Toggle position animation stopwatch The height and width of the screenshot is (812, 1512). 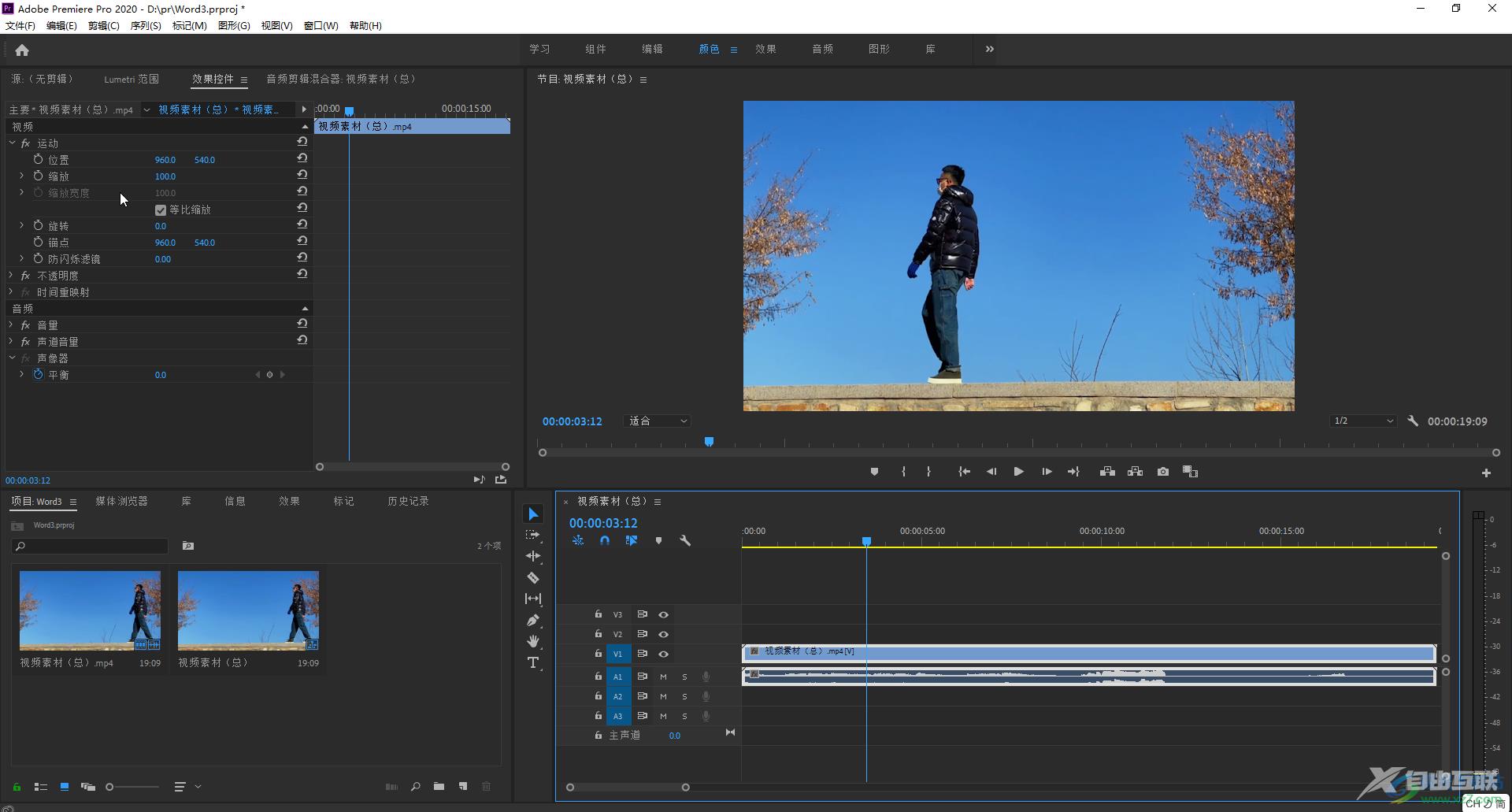38,159
